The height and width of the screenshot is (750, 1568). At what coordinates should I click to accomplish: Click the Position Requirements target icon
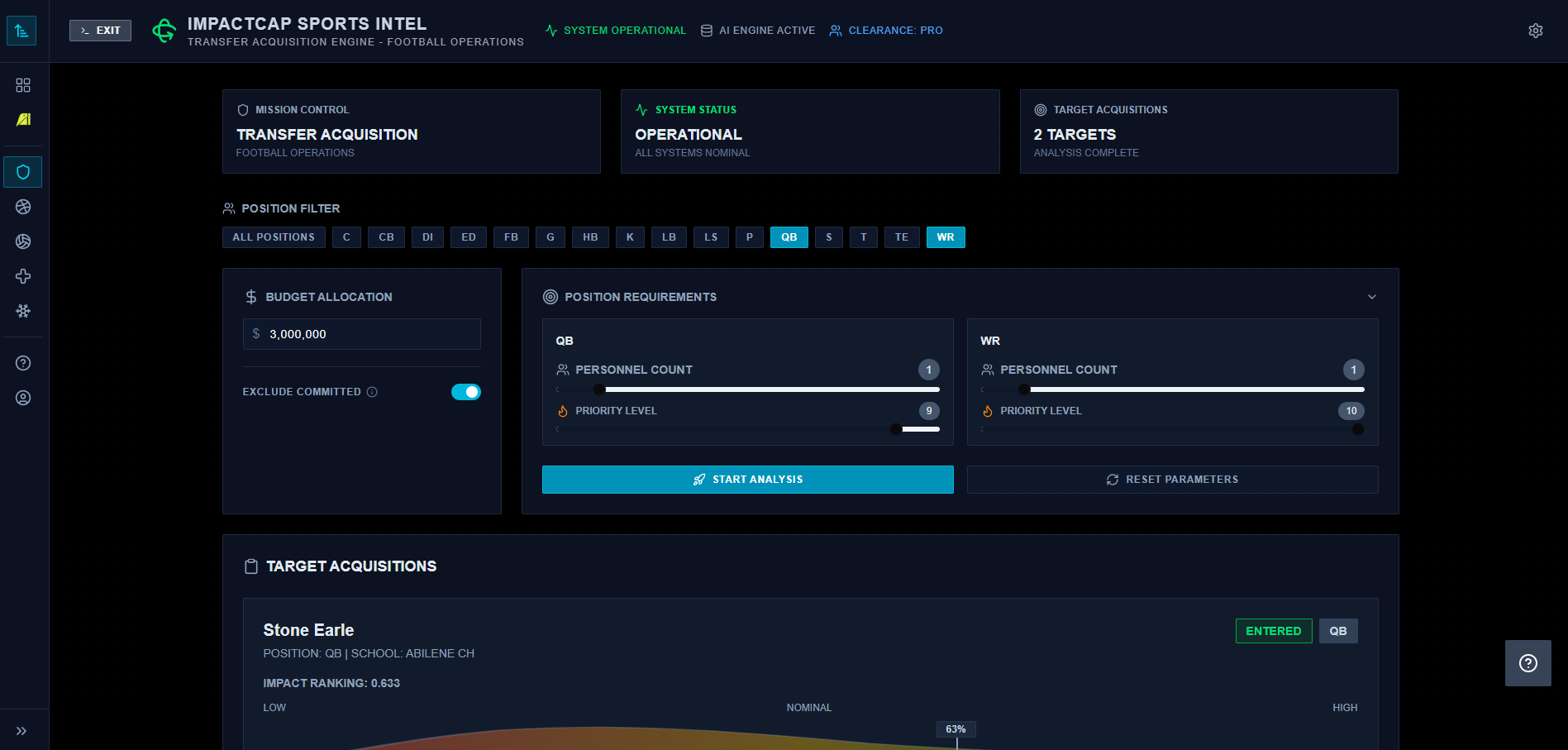pos(550,297)
